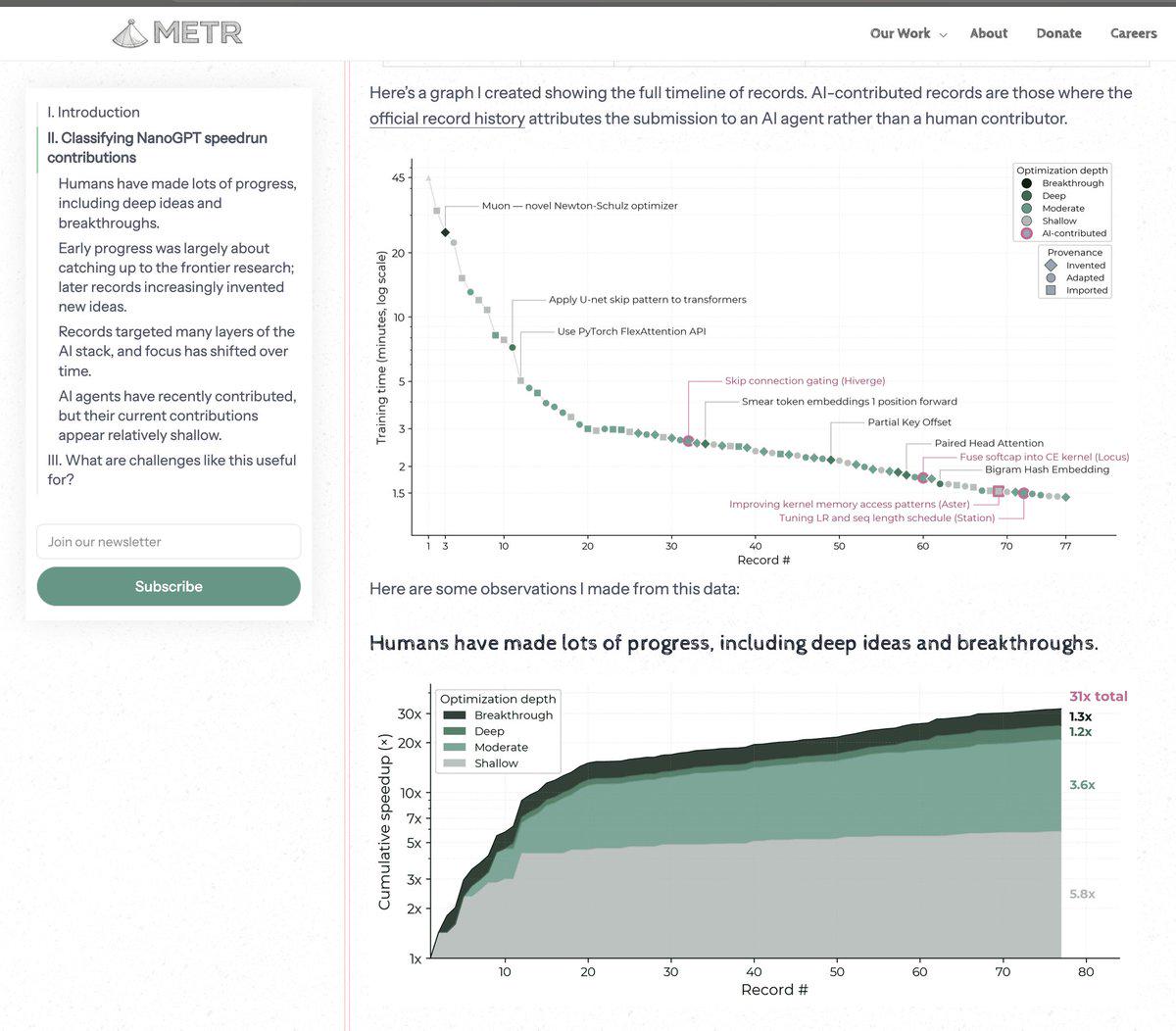Viewport: 1176px width, 1031px height.
Task: Select Classifying NanoGPT speedrun contributions in sidebar
Action: point(157,147)
